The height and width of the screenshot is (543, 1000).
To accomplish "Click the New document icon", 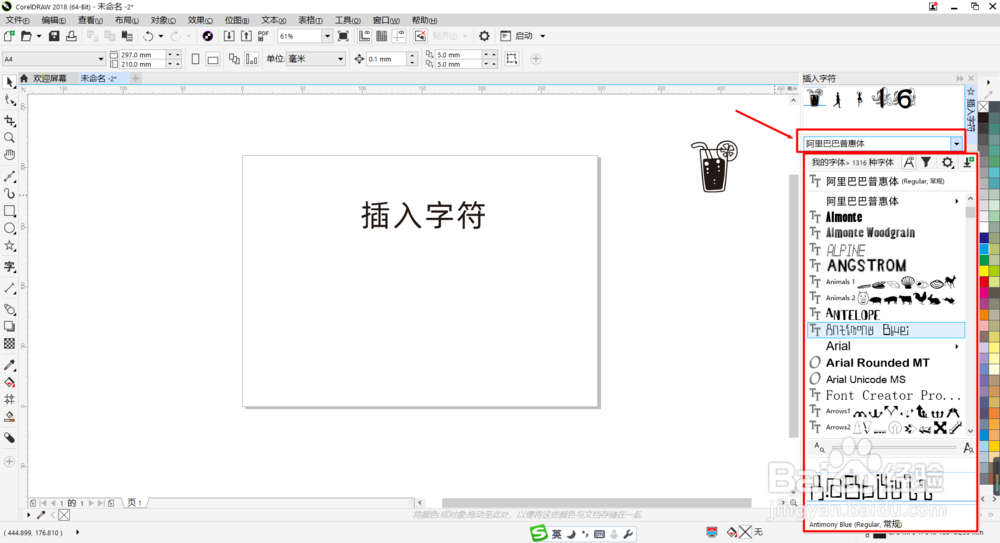I will 10,36.
